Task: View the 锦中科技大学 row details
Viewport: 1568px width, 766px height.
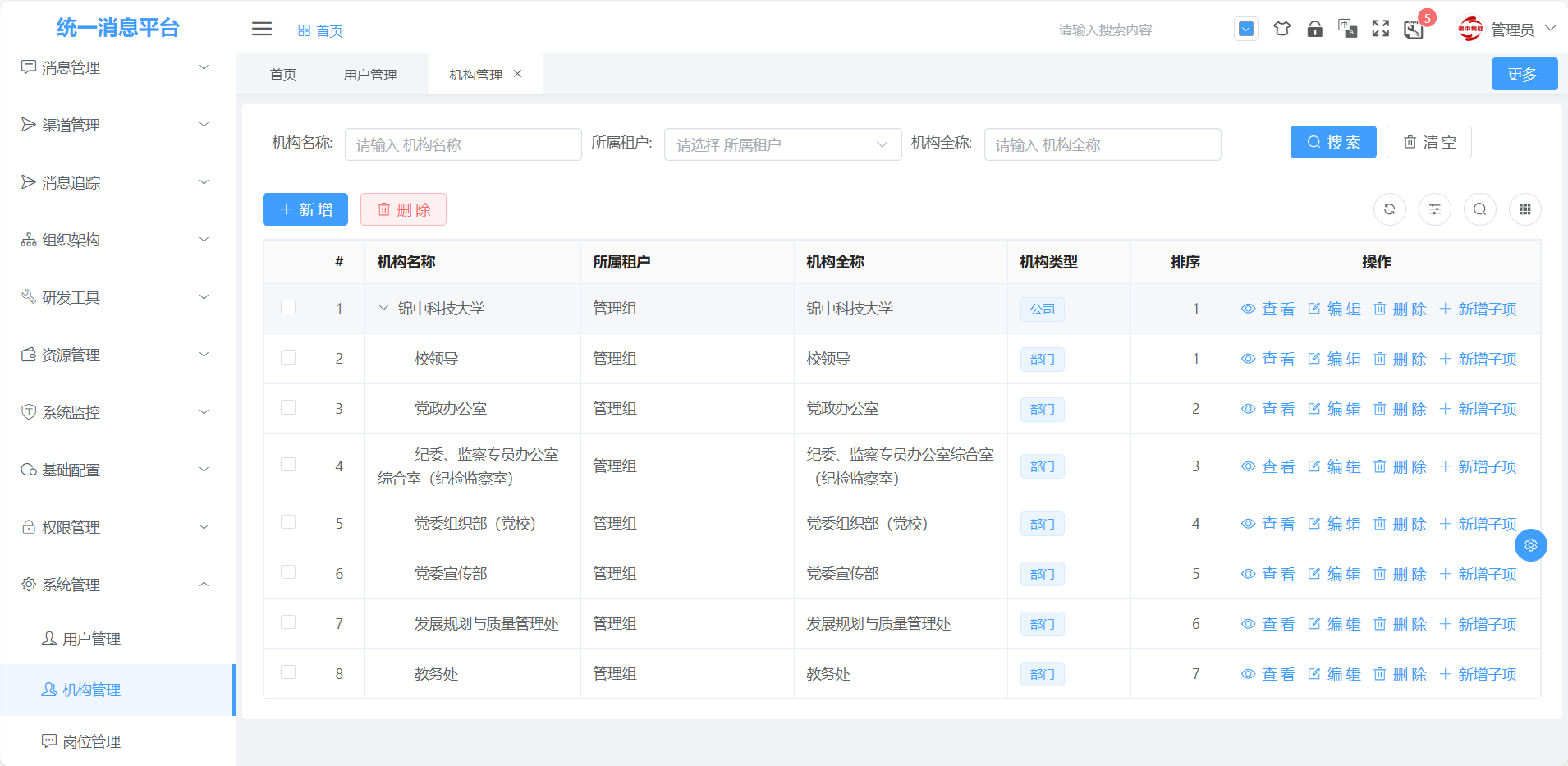Action: point(1268,309)
